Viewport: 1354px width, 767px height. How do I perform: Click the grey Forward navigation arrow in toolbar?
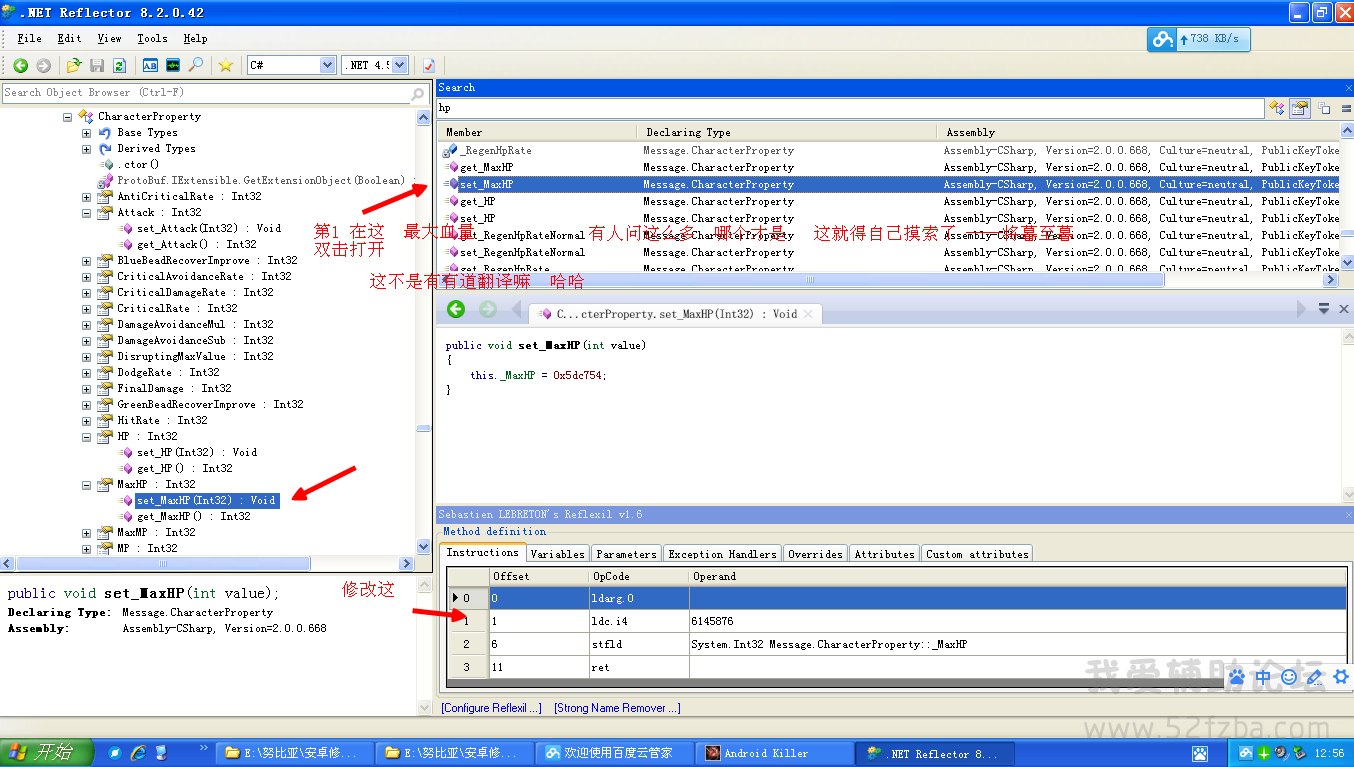pos(43,65)
